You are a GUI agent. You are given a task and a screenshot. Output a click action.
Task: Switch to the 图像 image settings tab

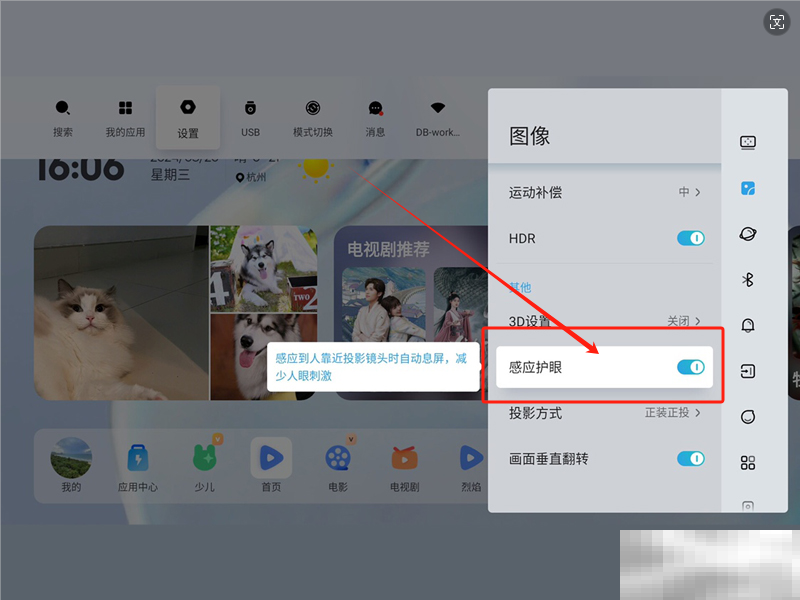(x=747, y=188)
